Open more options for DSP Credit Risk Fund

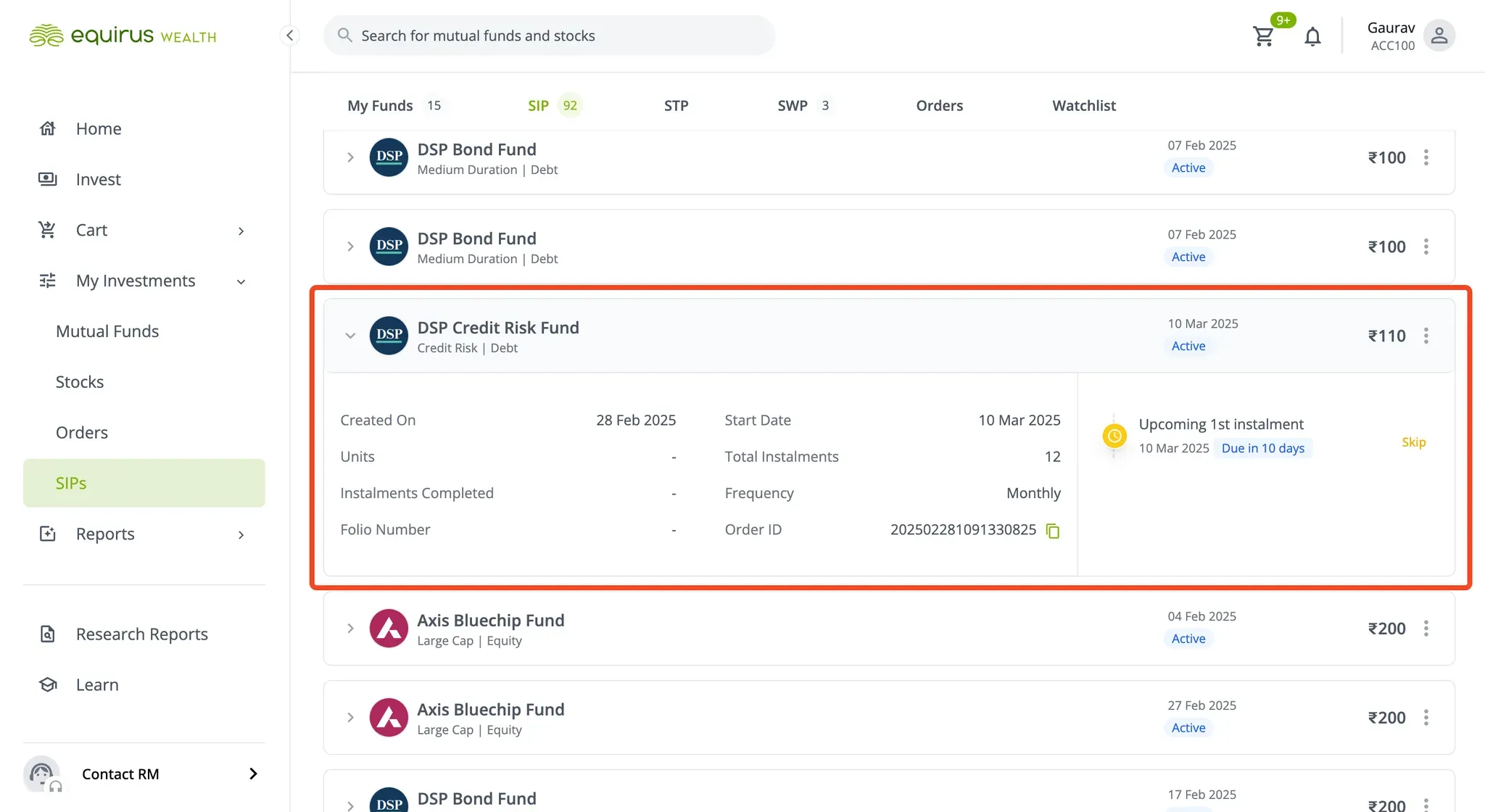pyautogui.click(x=1426, y=336)
